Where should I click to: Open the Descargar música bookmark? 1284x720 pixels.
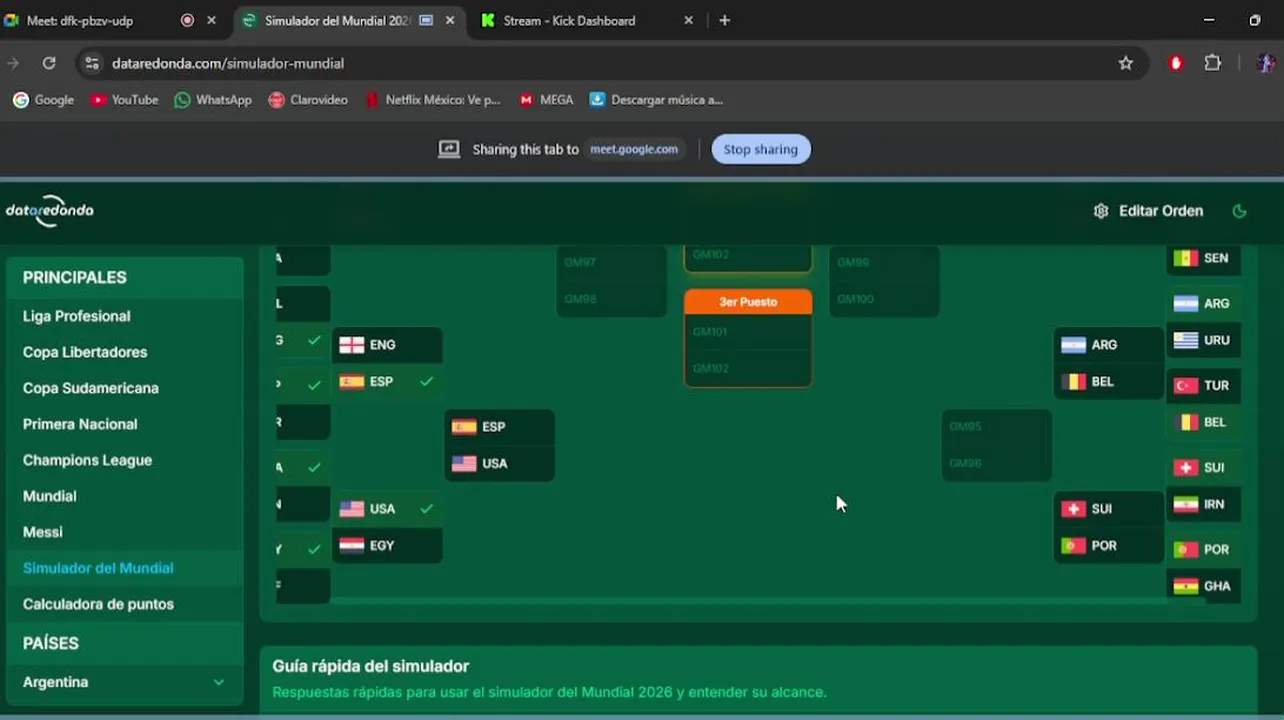click(656, 100)
